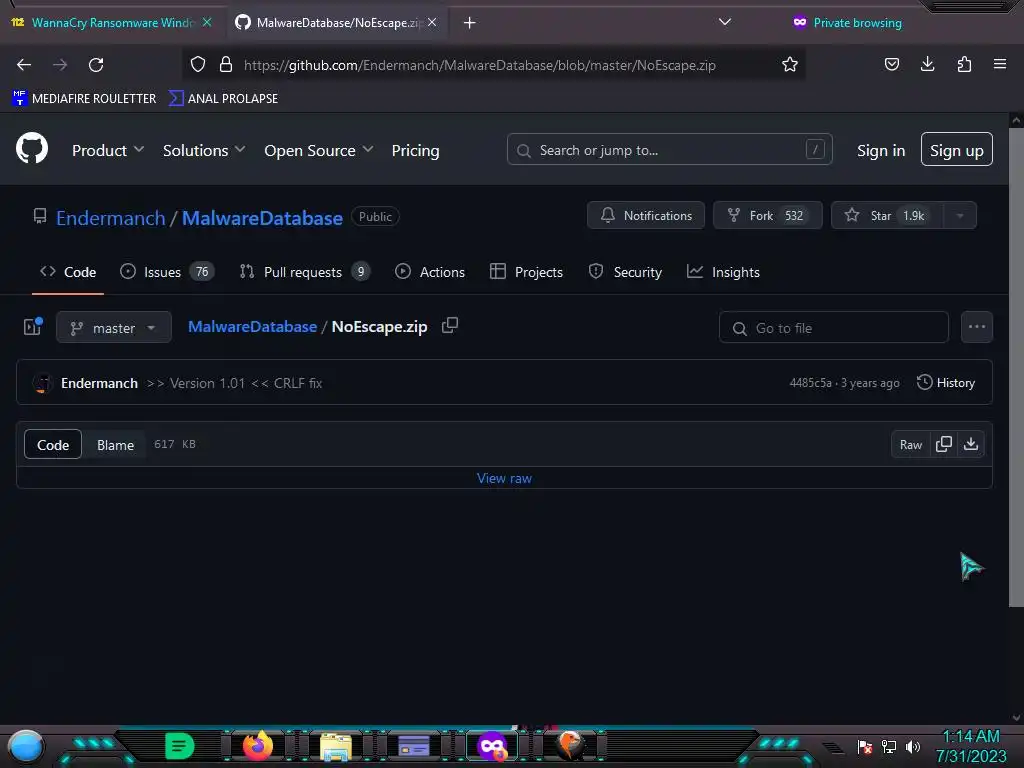Close the MalwareDatabase/NoEscape.zip tab
This screenshot has width=1024, height=768.
pyautogui.click(x=432, y=22)
